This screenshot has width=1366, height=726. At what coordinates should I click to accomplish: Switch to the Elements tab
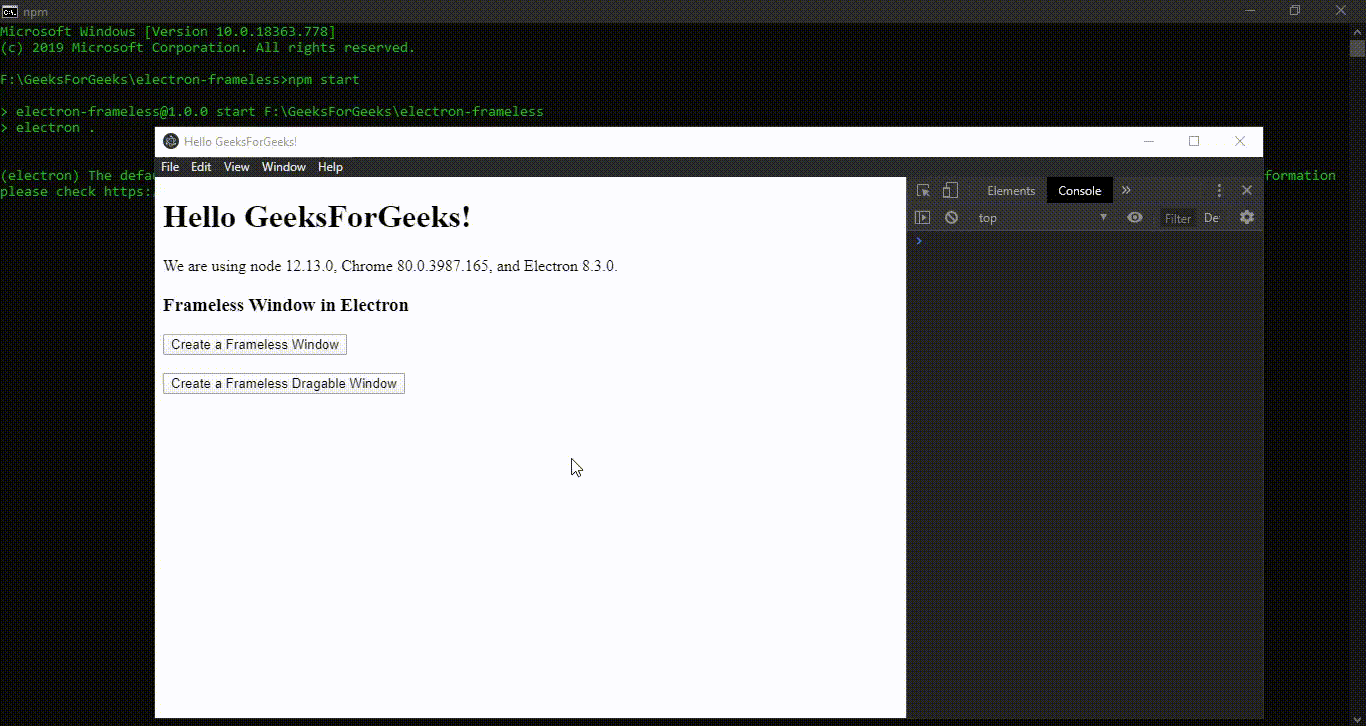[1011, 190]
